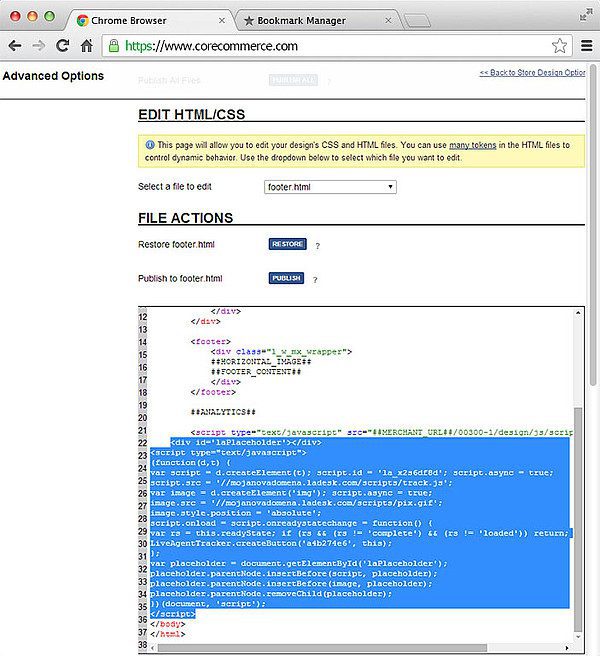The image size is (600, 656).
Task: Enter fullscreen using the top-right arrows icon
Action: (x=585, y=13)
